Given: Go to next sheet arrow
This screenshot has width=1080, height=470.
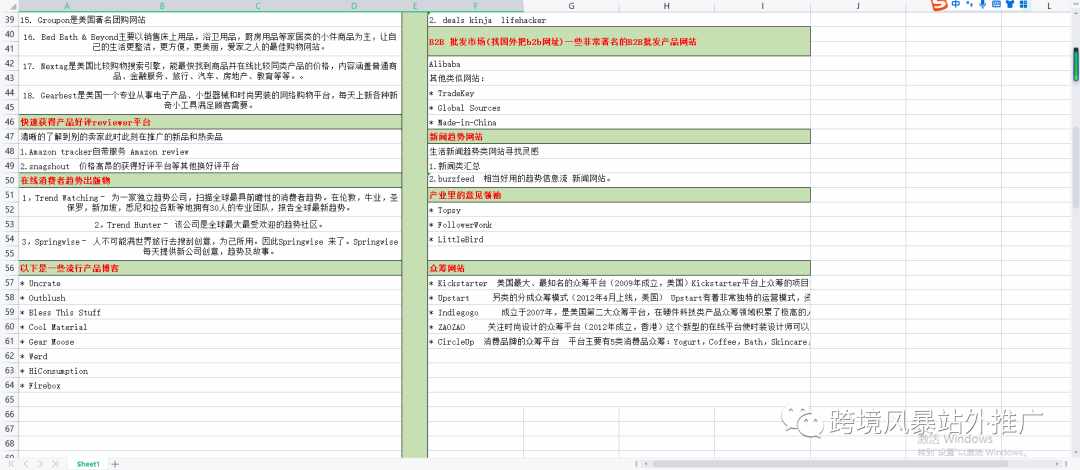Looking at the screenshot, I should [x=41, y=464].
